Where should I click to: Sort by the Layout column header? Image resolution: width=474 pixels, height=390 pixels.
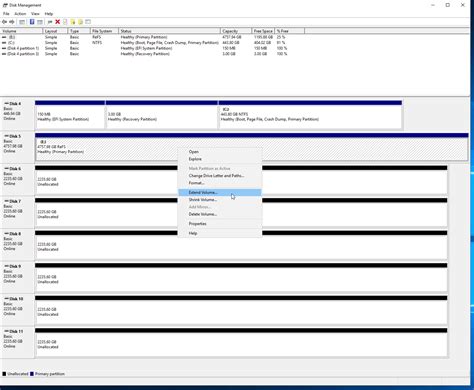55,31
